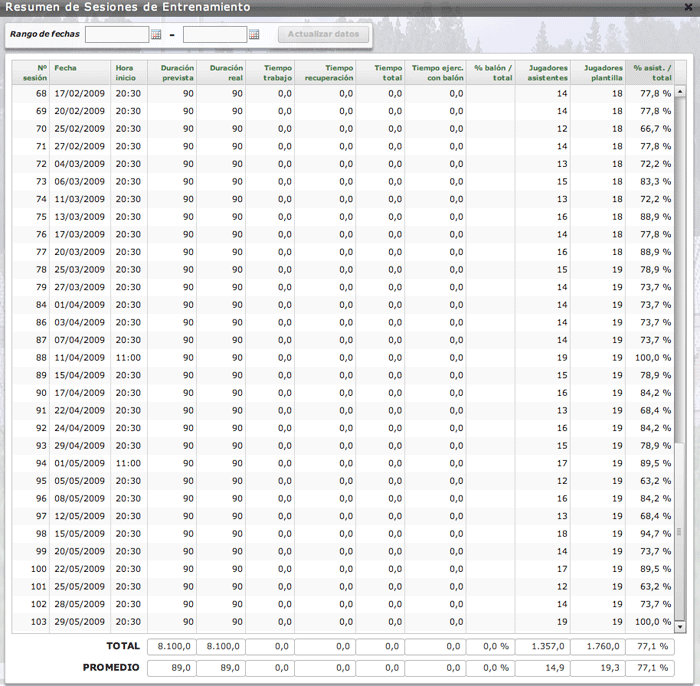This screenshot has height=686, width=700.
Task: Click the vertical scrollbar thumb
Action: pyautogui.click(x=680, y=531)
